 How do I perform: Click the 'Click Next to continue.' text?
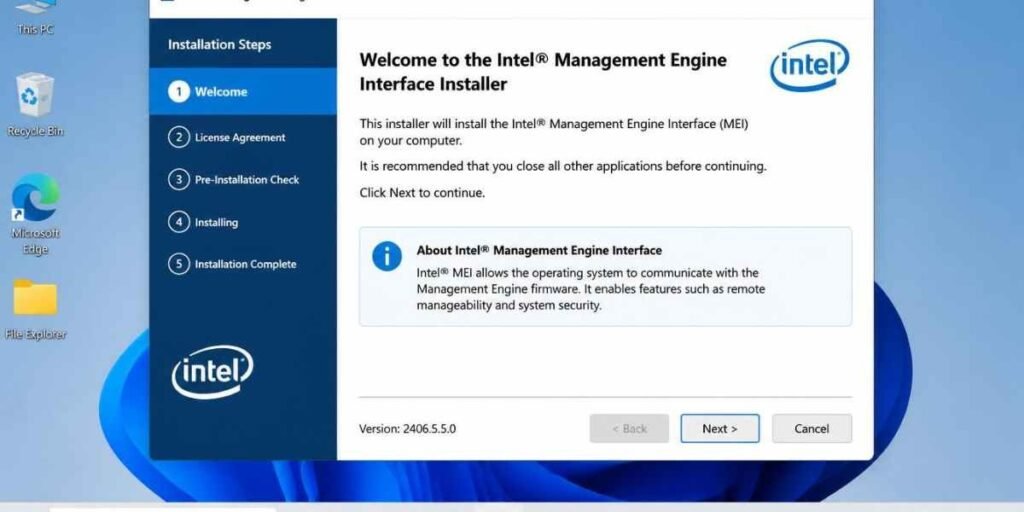[423, 193]
